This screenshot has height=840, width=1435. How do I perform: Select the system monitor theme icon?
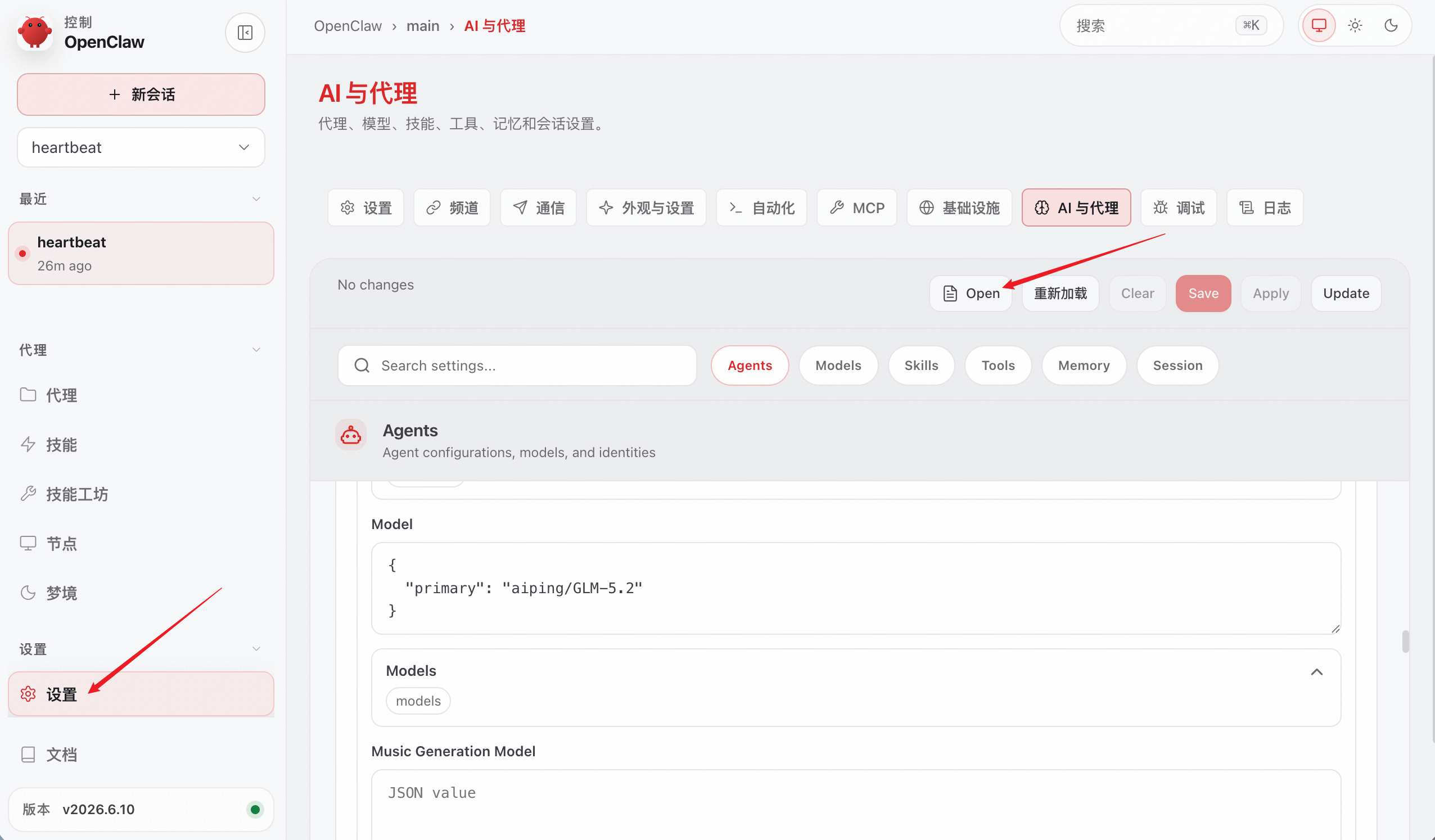(x=1319, y=25)
